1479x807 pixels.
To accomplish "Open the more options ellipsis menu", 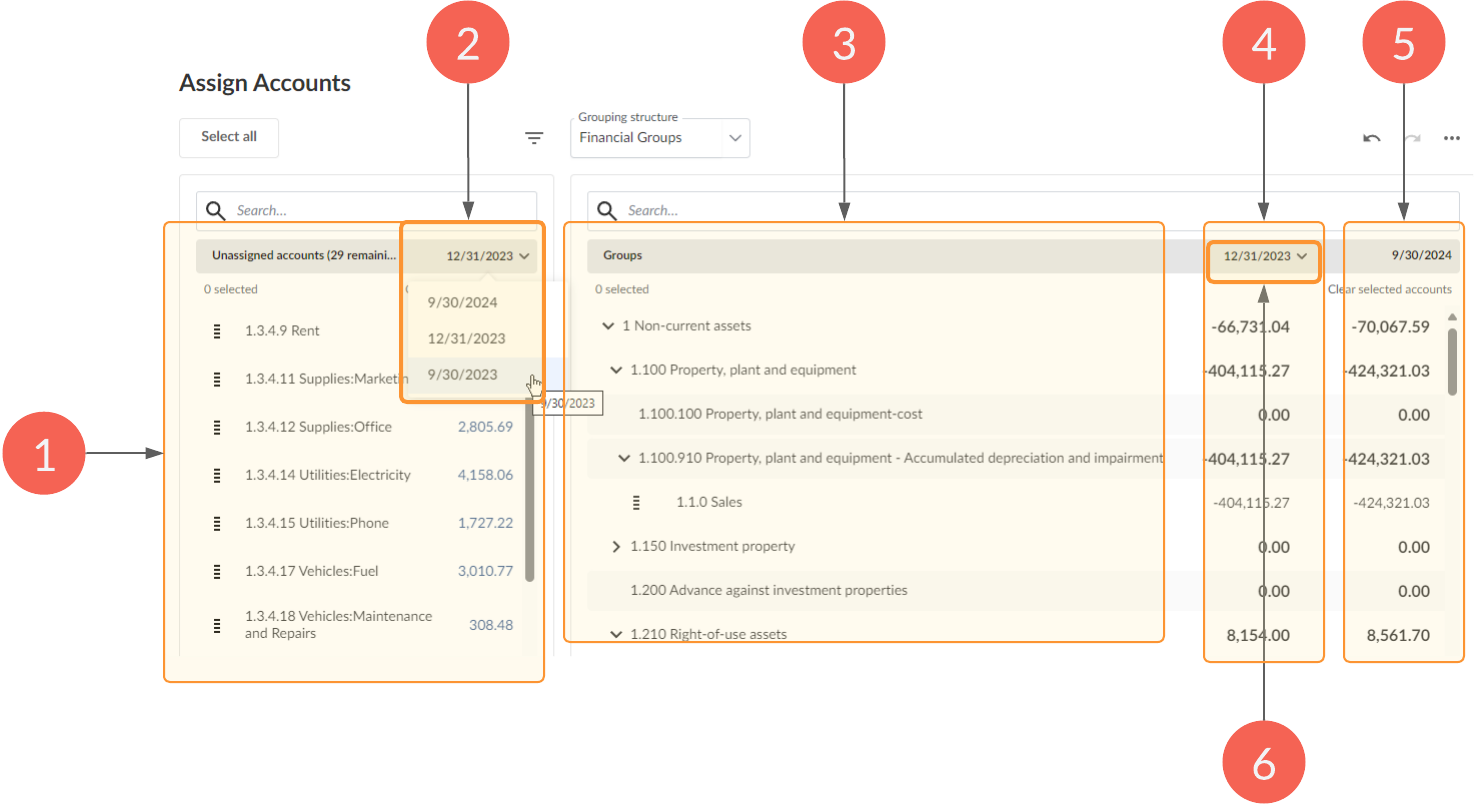I will click(x=1452, y=138).
